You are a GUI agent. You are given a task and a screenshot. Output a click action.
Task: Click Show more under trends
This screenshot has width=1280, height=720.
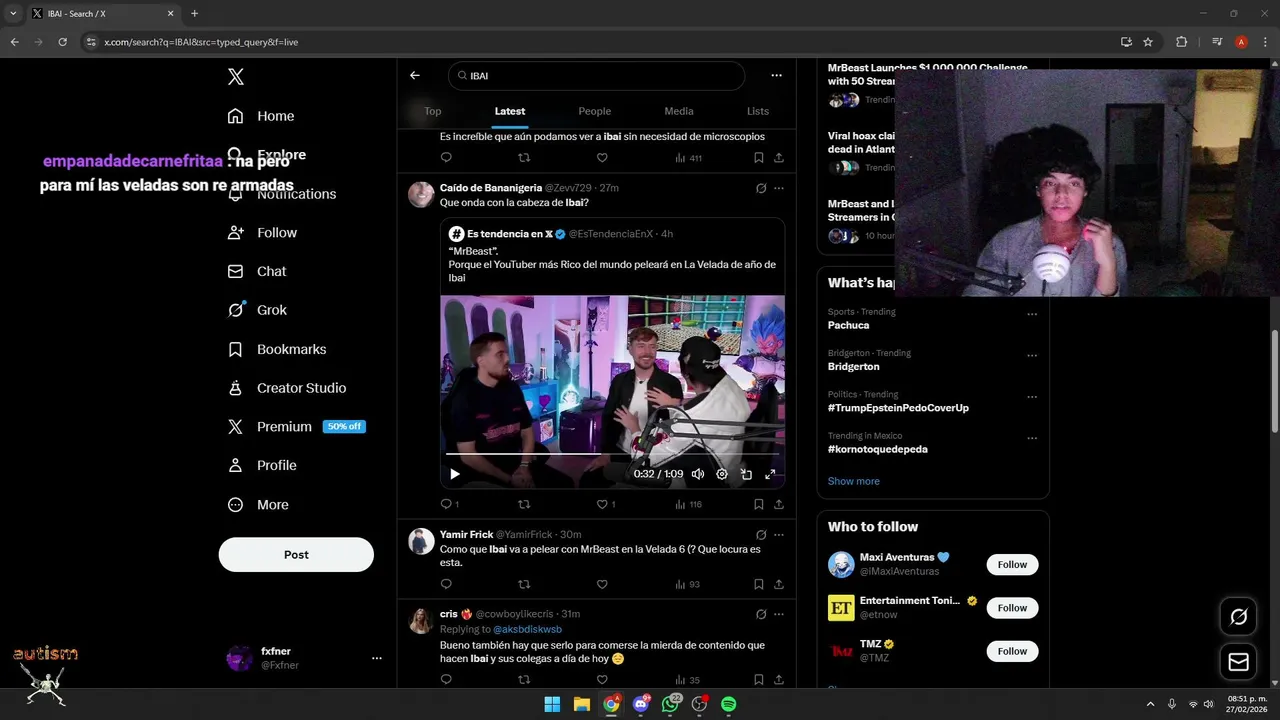pos(854,481)
